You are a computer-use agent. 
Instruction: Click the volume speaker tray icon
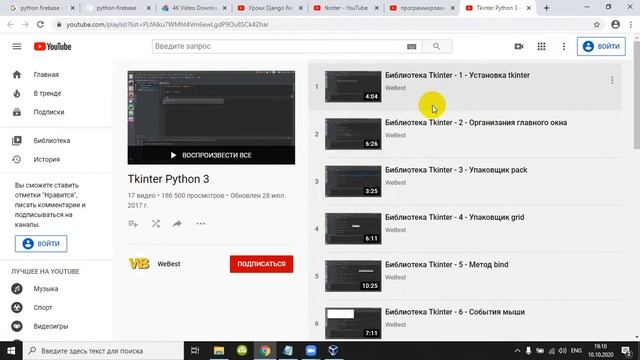tap(562, 351)
